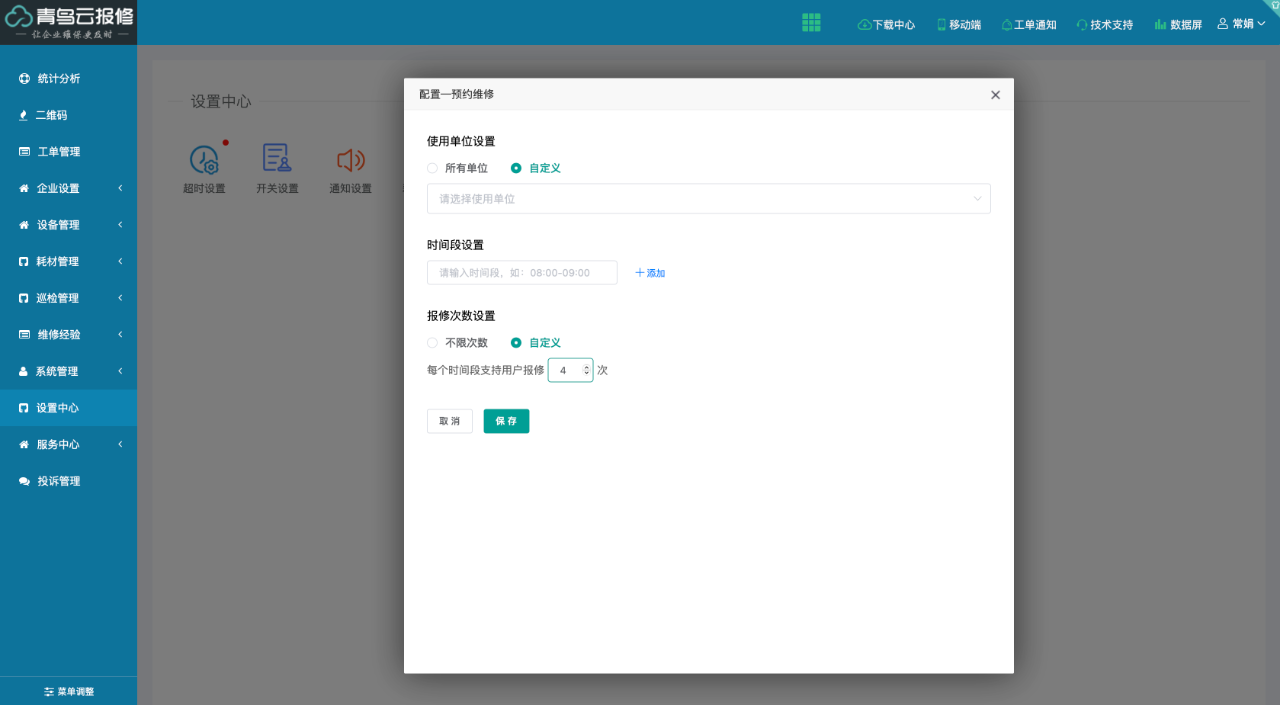Go to 统计分析 in the sidebar
Screen dimensions: 1280x705
60,78
